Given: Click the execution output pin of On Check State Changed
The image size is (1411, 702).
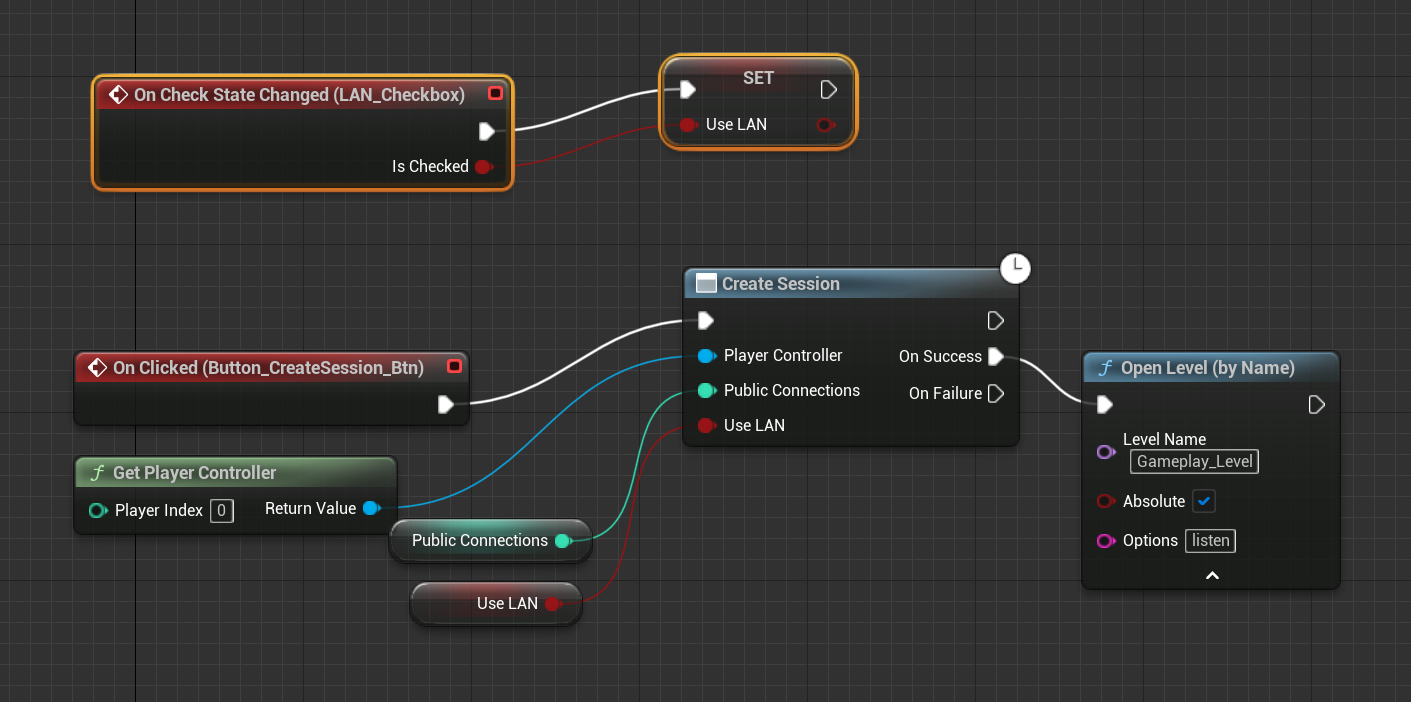Looking at the screenshot, I should (486, 131).
